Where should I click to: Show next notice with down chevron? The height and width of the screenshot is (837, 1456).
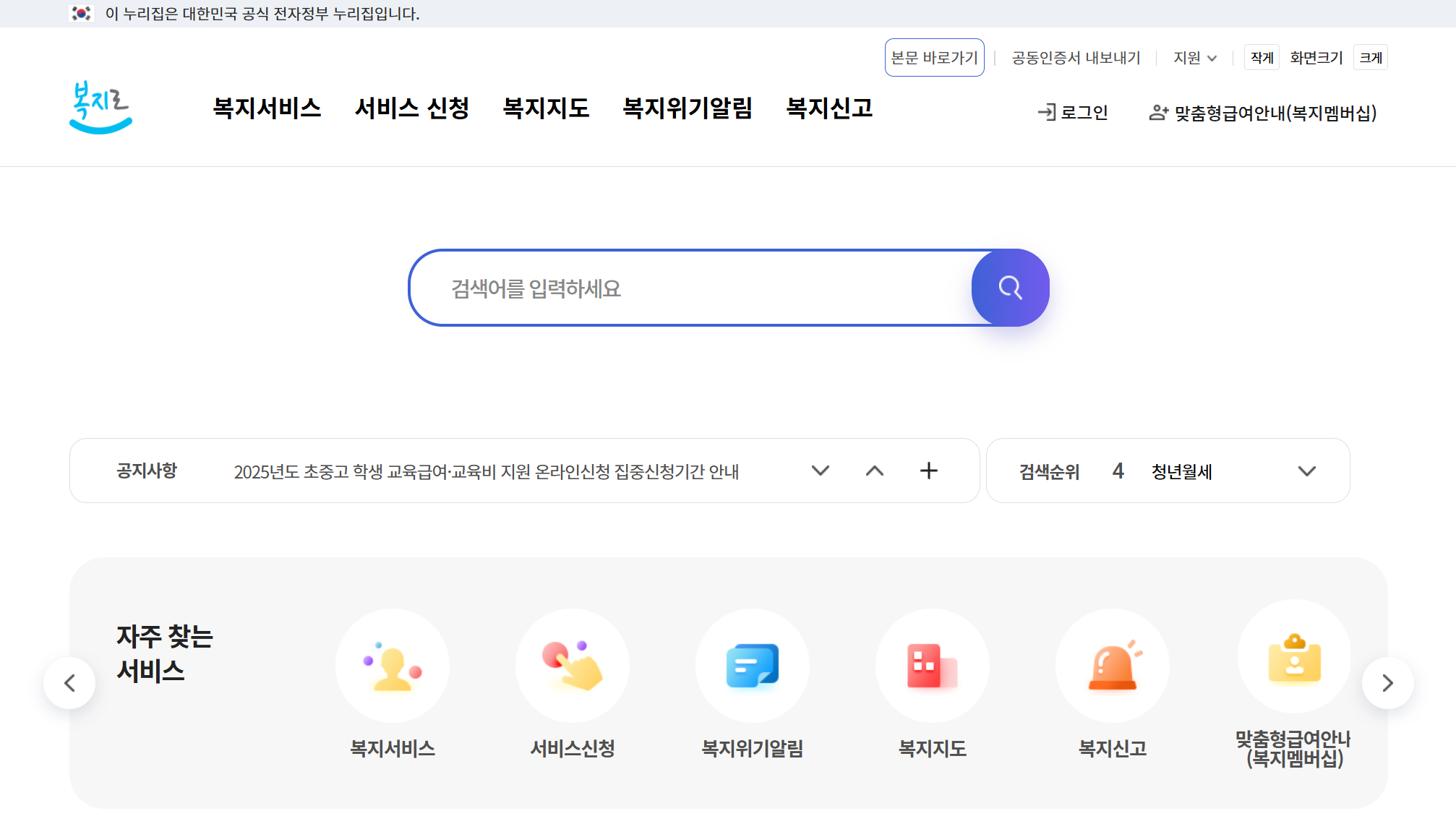820,471
